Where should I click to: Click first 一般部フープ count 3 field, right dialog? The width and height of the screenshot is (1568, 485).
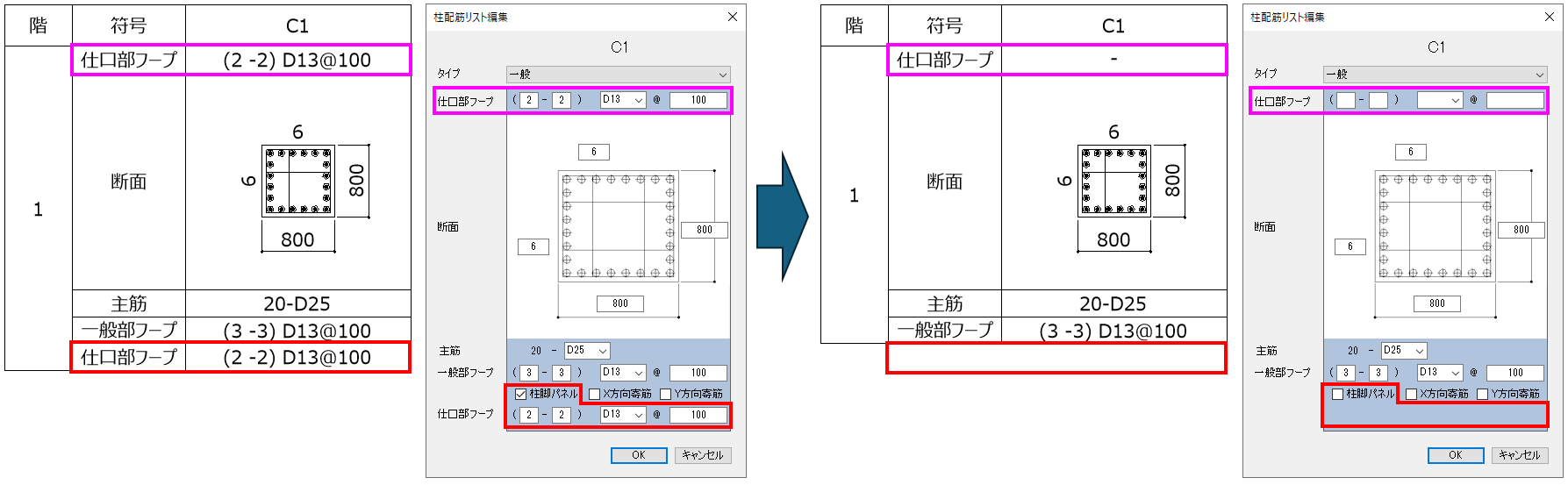(x=1346, y=373)
